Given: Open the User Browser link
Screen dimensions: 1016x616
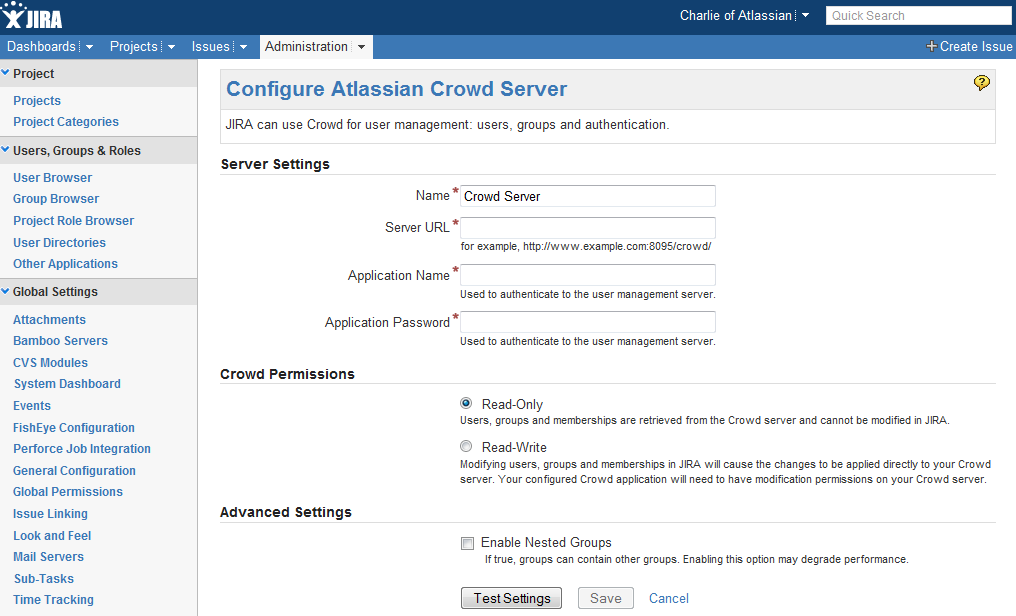Looking at the screenshot, I should click(x=52, y=177).
